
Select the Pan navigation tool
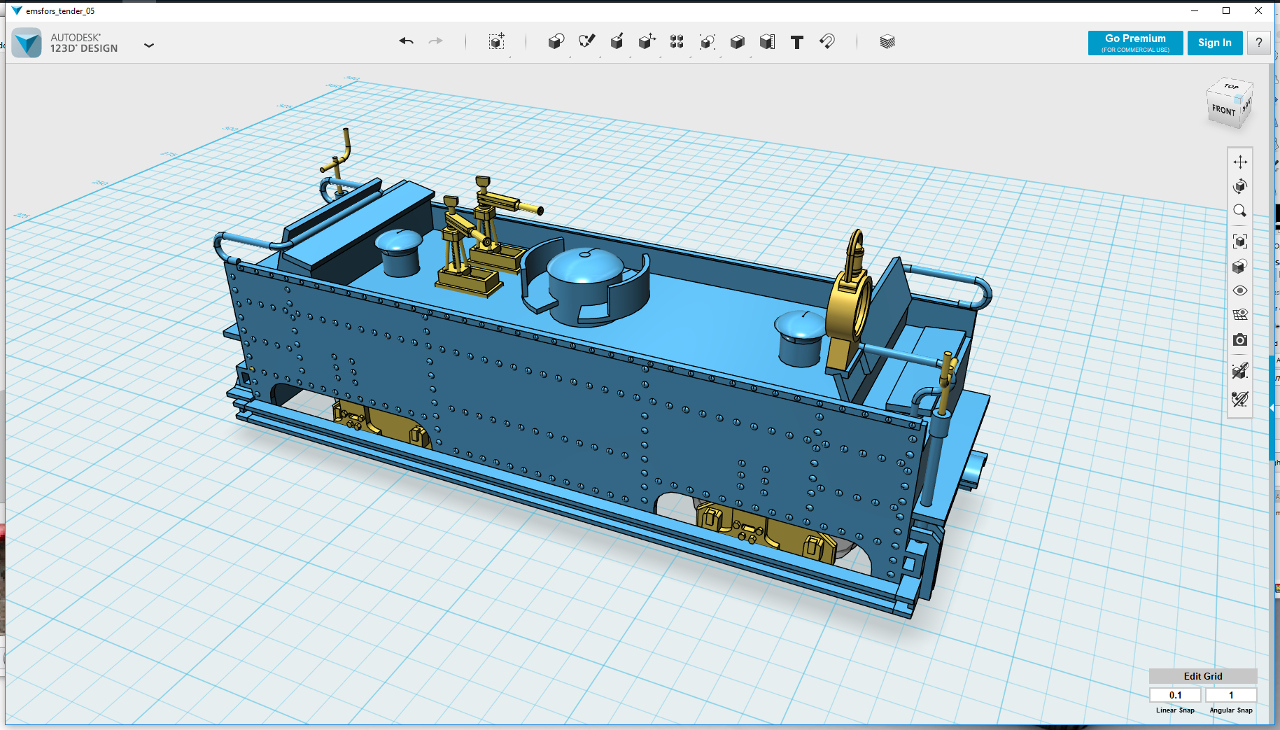[1240, 162]
